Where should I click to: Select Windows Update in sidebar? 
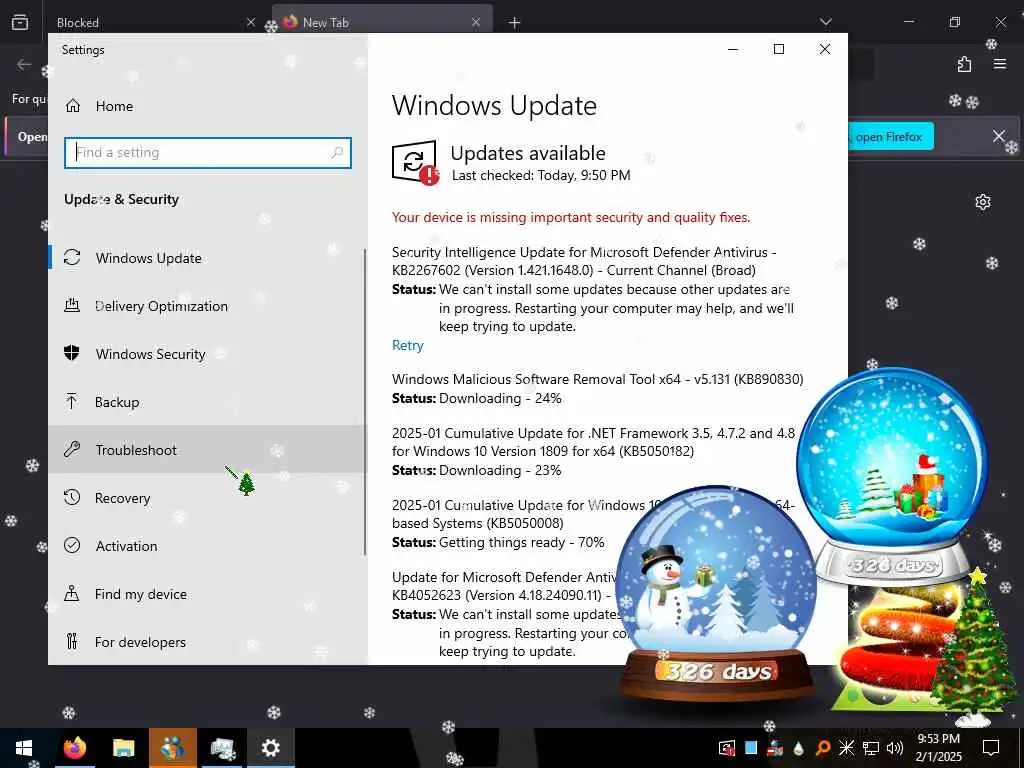(208, 258)
